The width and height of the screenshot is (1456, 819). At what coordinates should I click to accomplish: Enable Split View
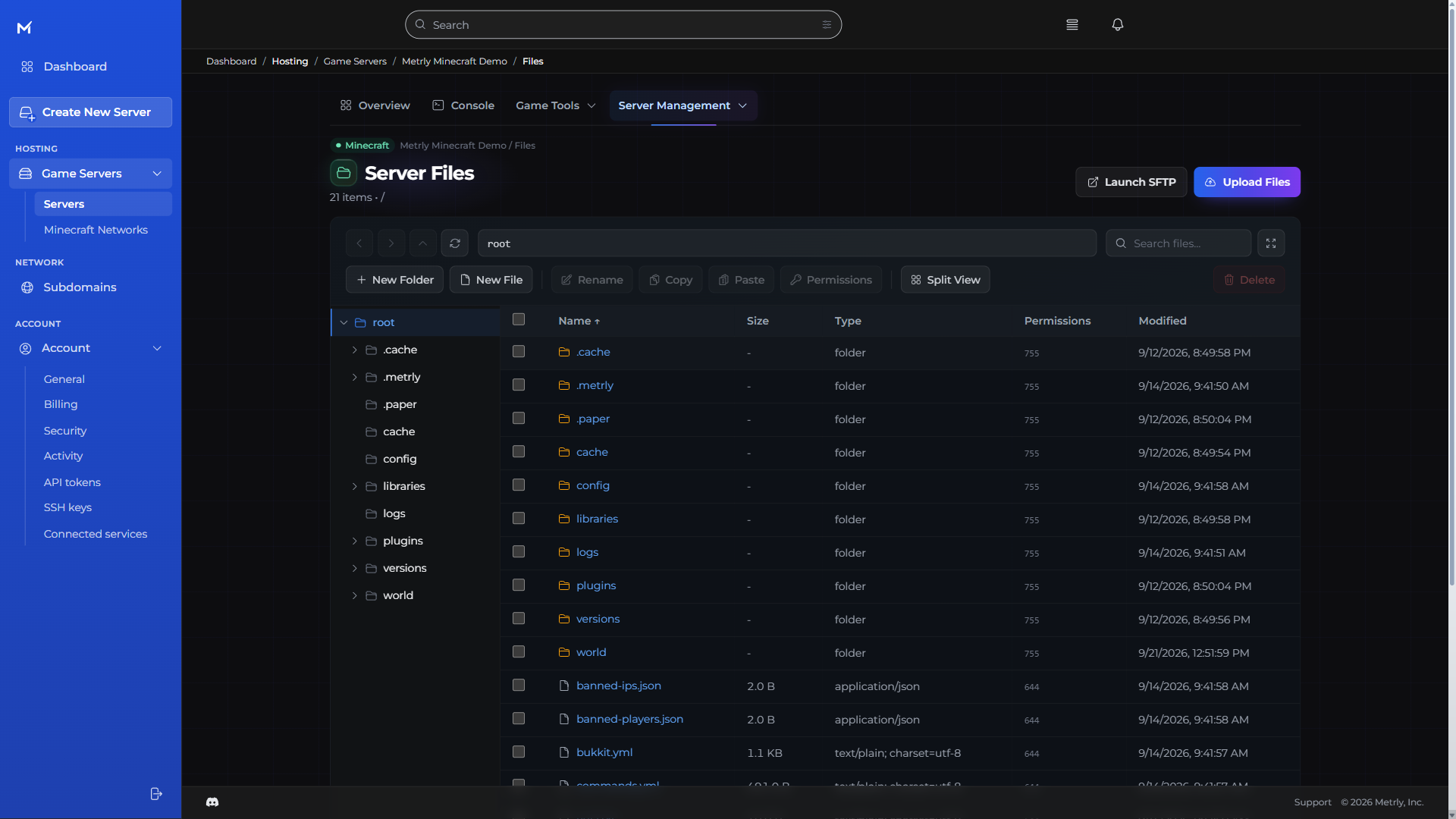pyautogui.click(x=945, y=280)
